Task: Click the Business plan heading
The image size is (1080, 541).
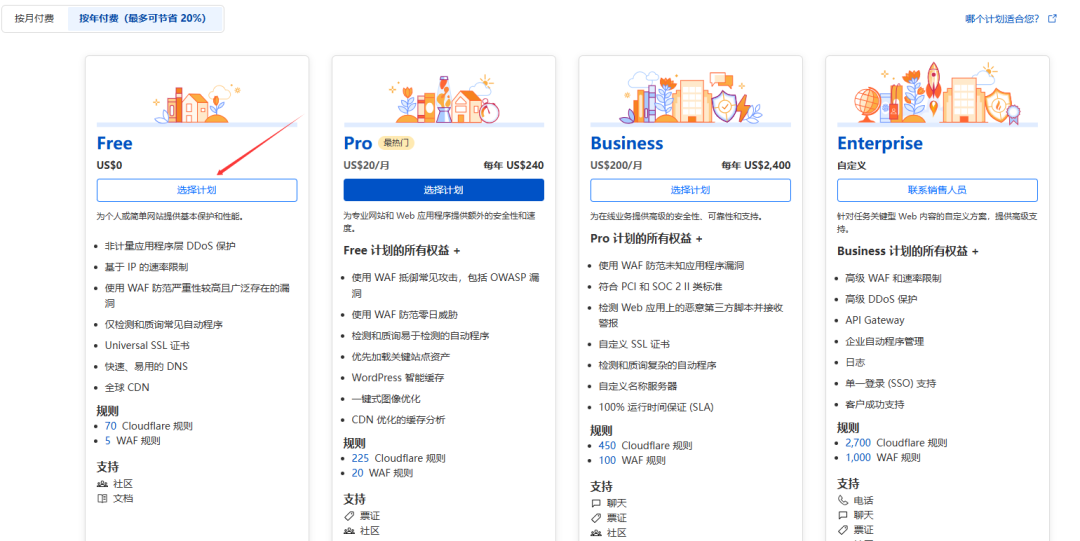Action: (627, 143)
